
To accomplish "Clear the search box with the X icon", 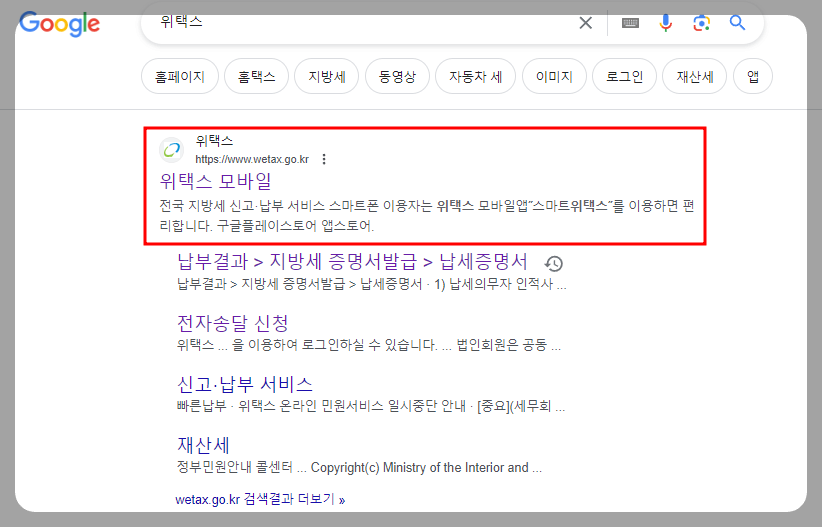I will pos(586,23).
